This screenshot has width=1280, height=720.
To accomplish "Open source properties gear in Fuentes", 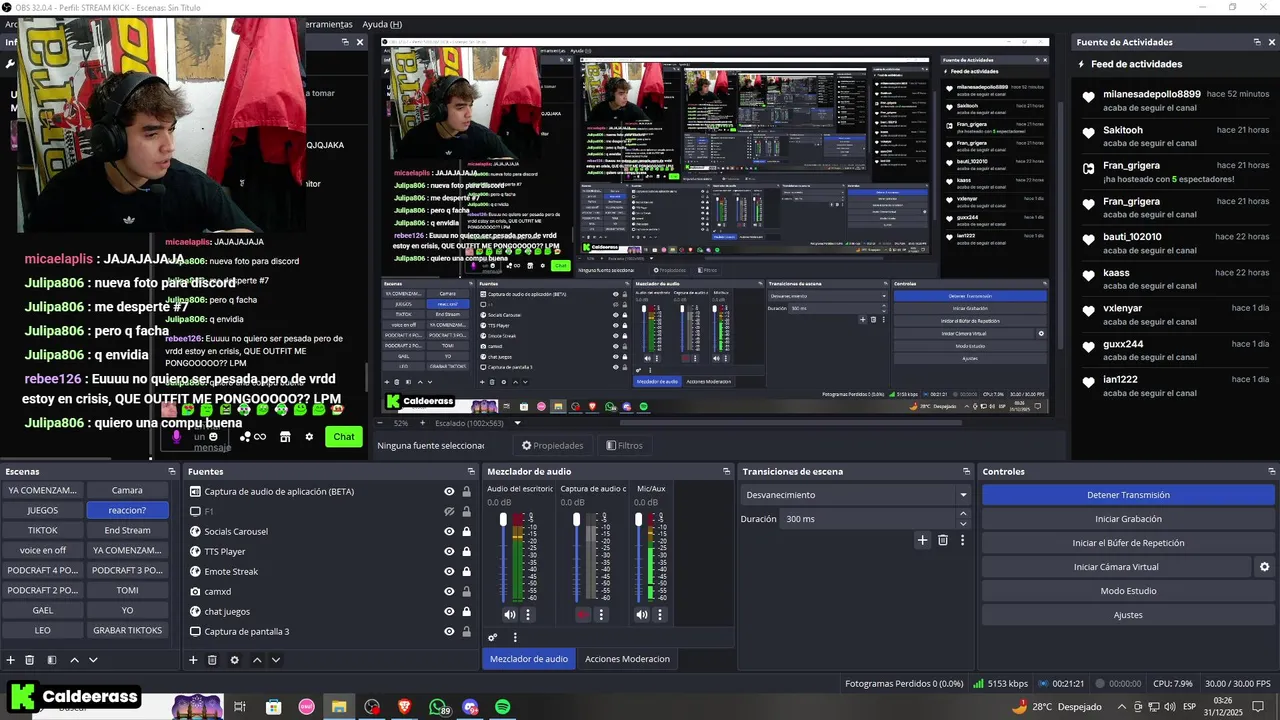I will click(234, 660).
